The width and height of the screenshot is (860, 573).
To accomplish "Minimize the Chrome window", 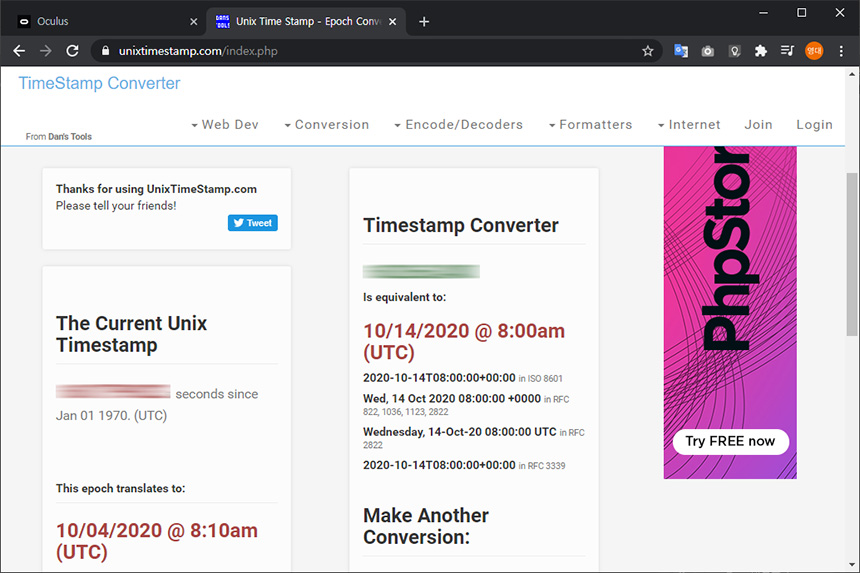I will [x=763, y=13].
